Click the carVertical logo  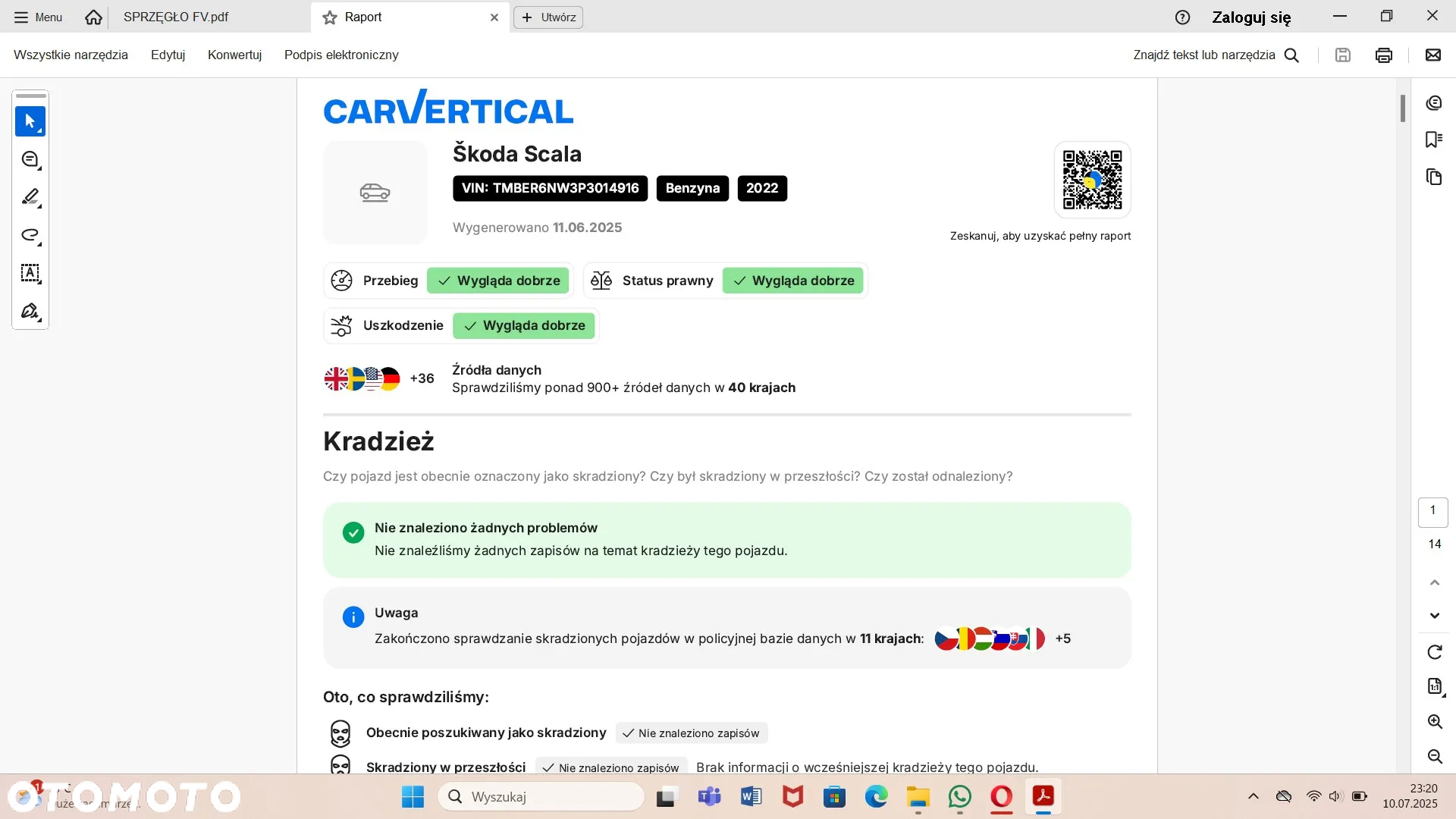[x=448, y=108]
